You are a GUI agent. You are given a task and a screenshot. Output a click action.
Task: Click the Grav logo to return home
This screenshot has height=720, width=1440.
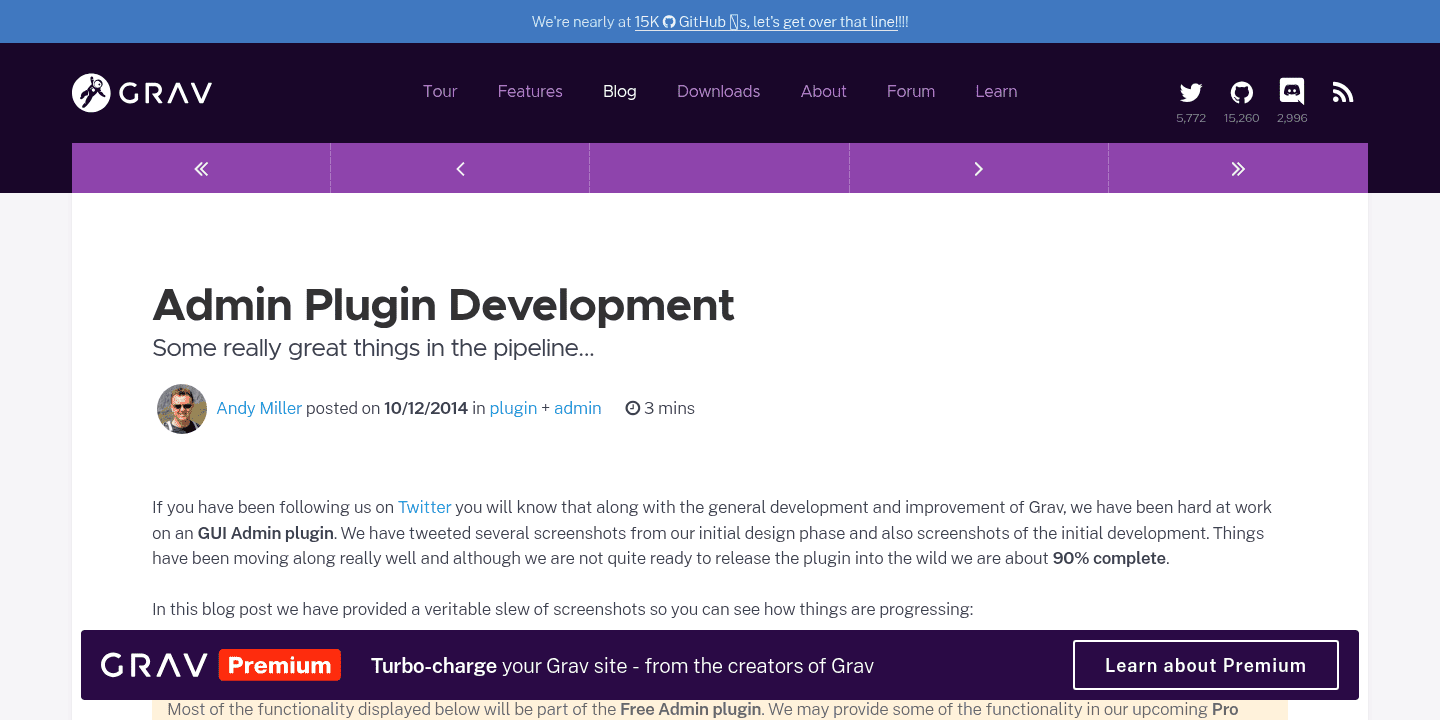tap(140, 92)
